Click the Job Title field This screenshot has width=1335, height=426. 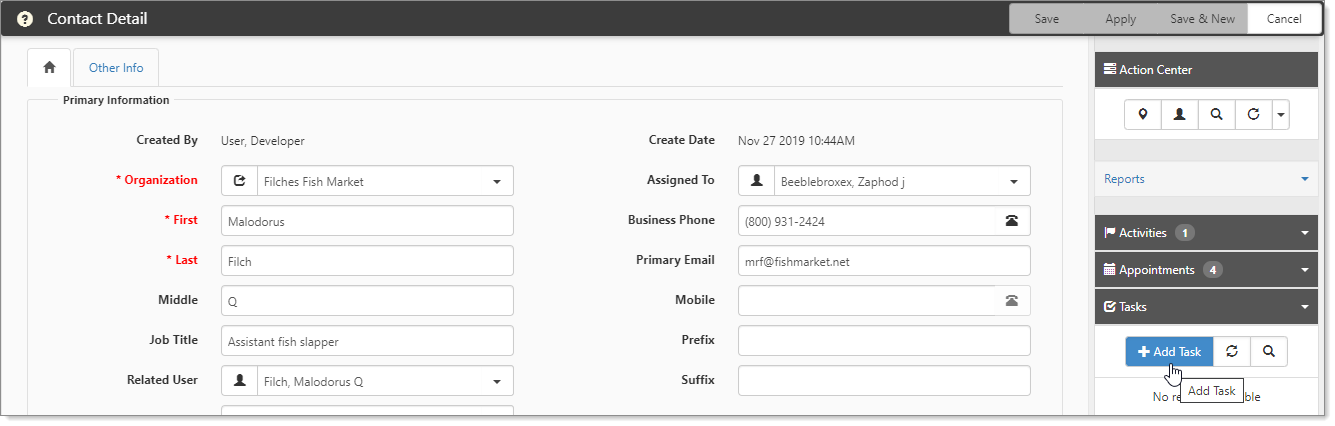point(367,341)
